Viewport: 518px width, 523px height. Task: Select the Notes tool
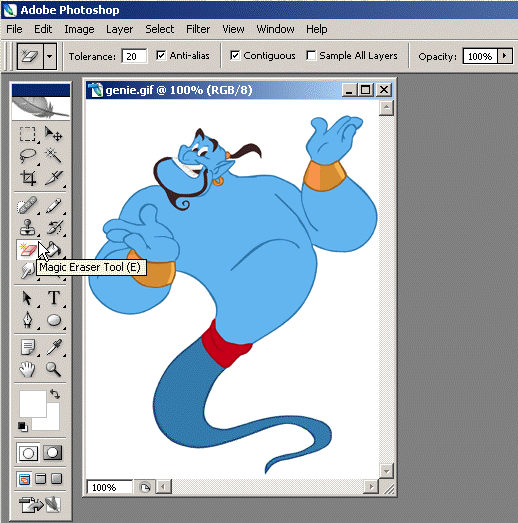coord(27,347)
